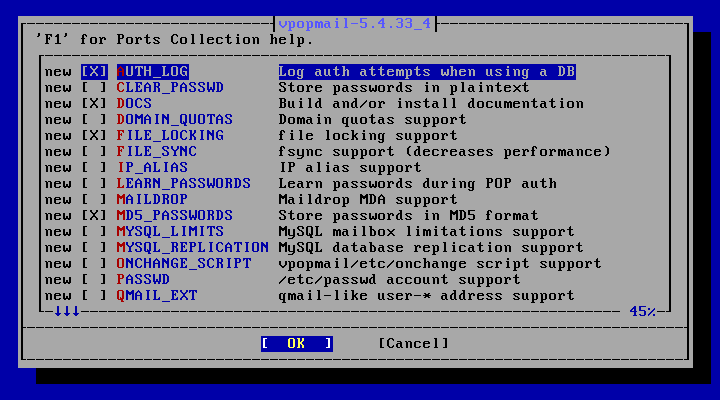
Task: Enable the FILE_SYNC checkbox
Action: pyautogui.click(x=94, y=152)
